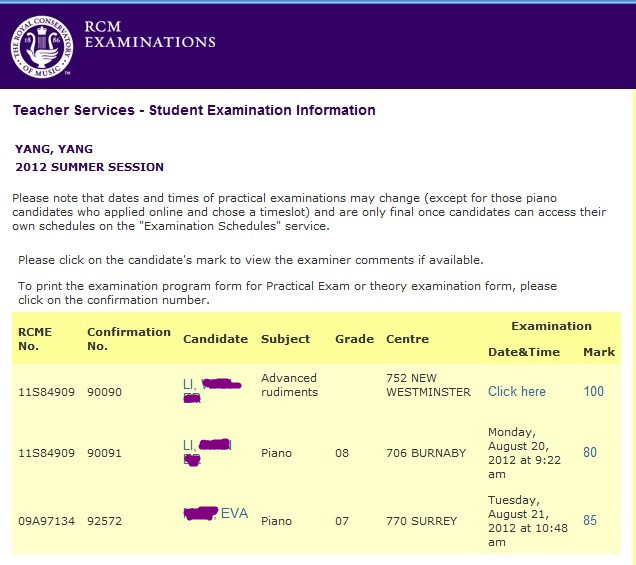Viewport: 636px width, 565px height.
Task: Click the 'Mark' column header
Action: click(x=599, y=352)
